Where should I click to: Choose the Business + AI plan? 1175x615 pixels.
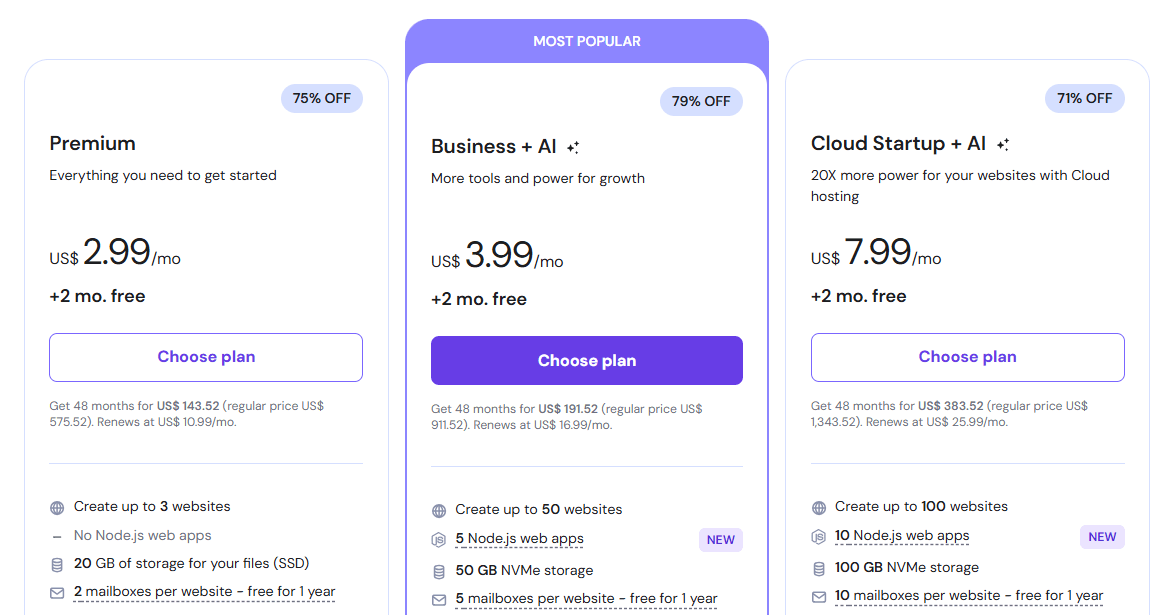(x=587, y=360)
